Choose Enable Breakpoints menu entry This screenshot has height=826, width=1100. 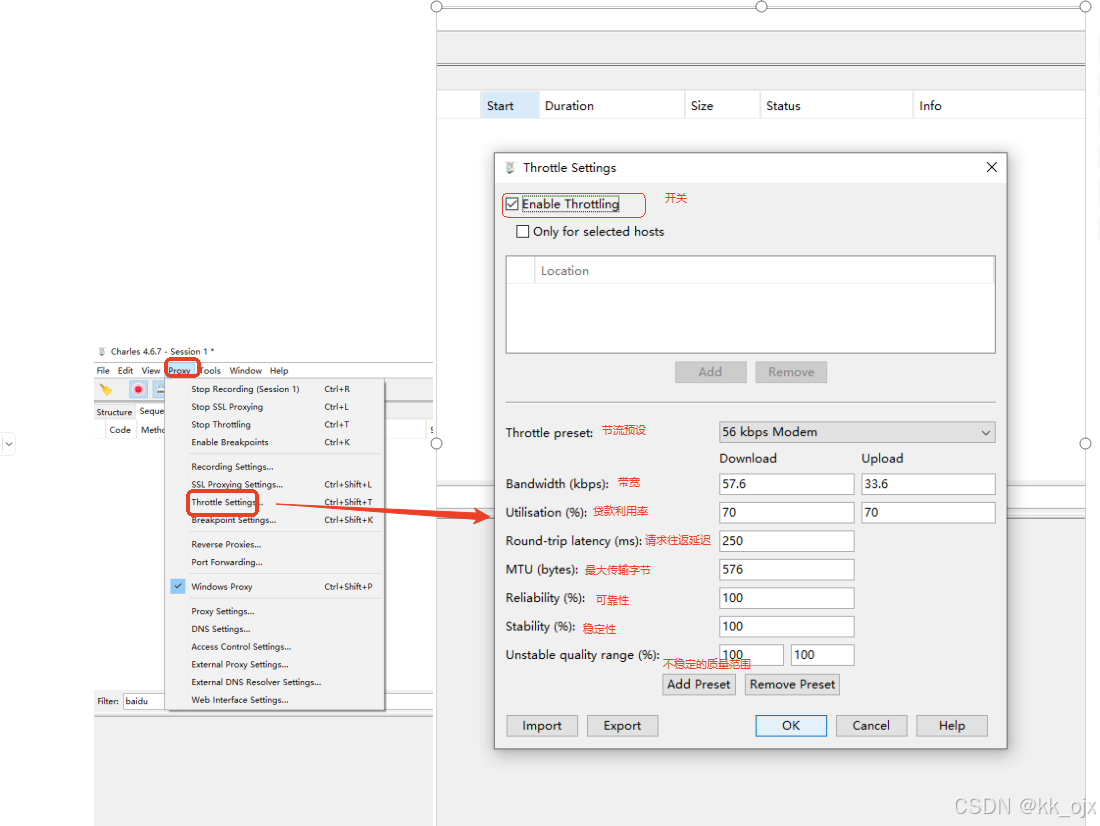click(274, 442)
